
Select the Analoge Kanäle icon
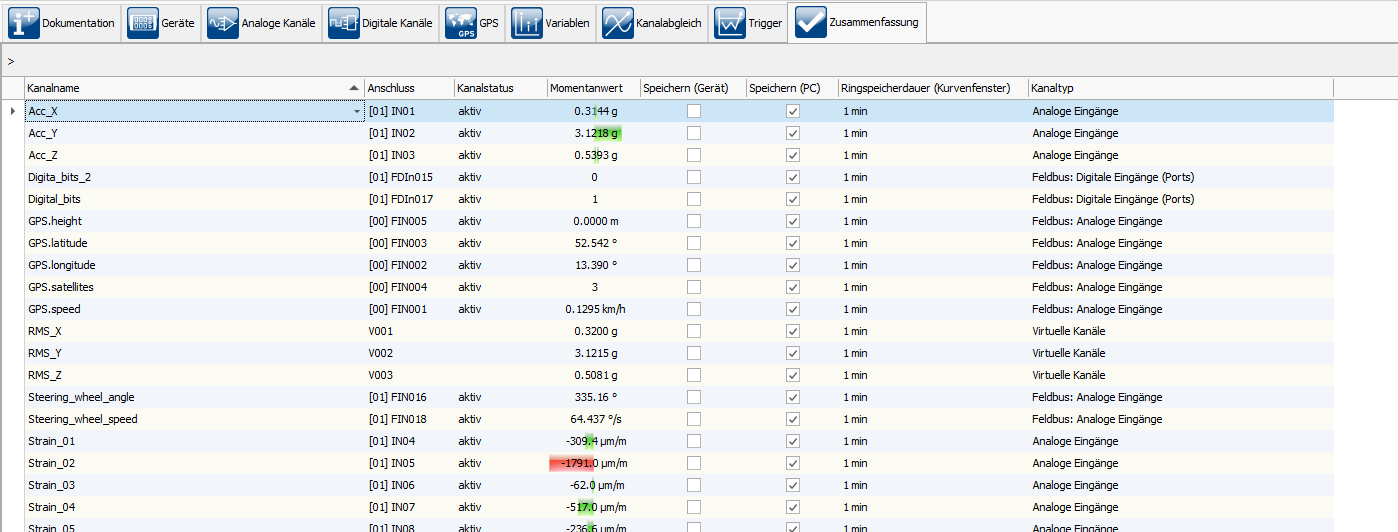tap(223, 23)
